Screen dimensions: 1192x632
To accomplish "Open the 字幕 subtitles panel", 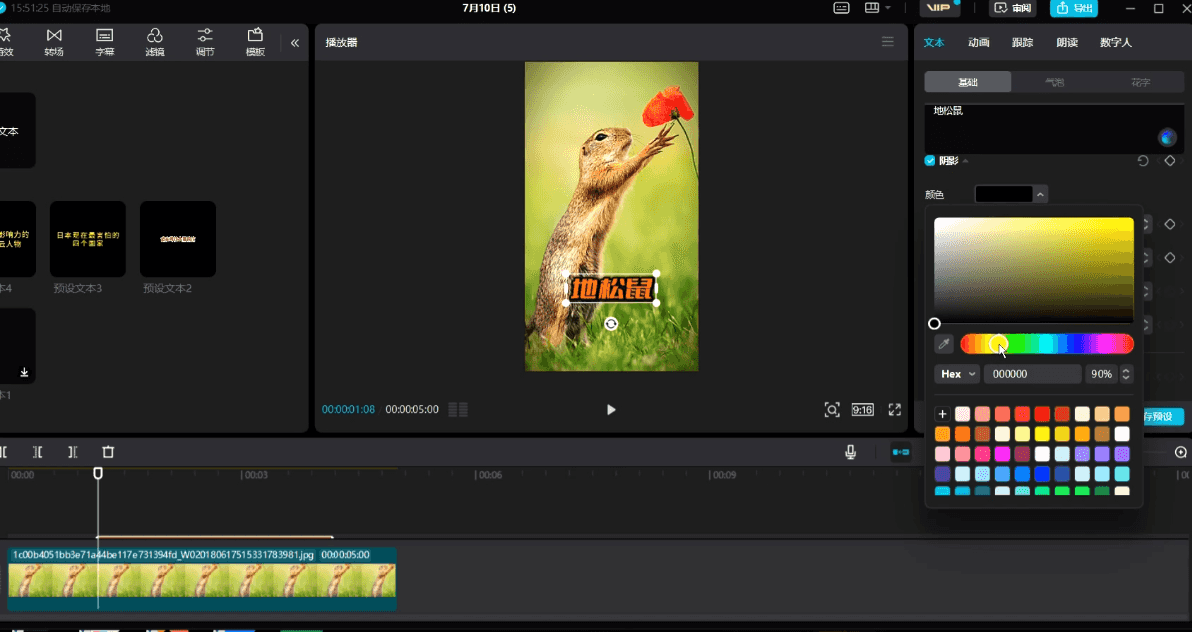I will [104, 43].
